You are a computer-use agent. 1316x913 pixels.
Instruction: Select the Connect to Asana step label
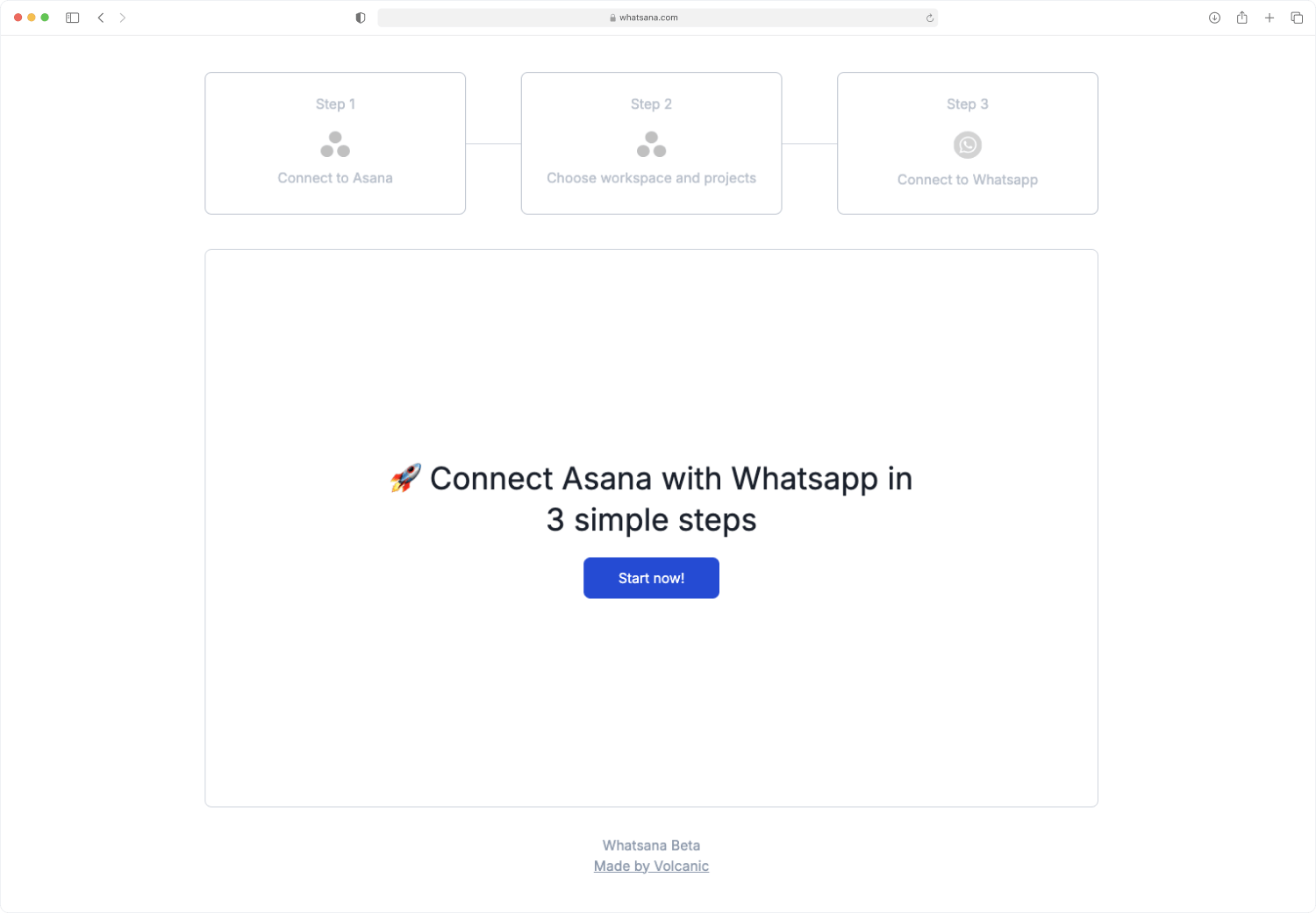pos(335,178)
